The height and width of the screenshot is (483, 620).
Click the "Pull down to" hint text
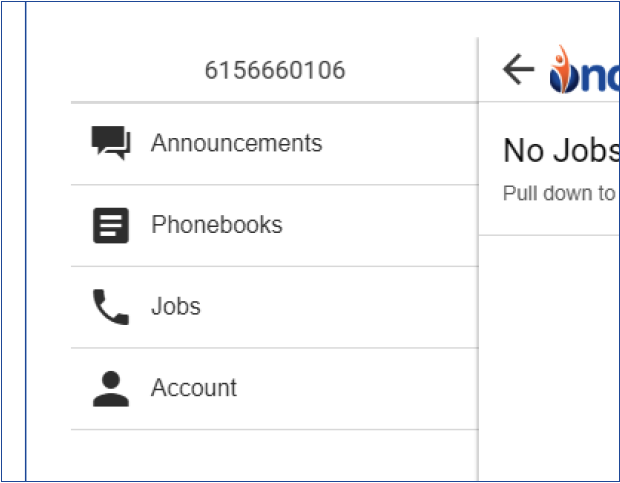558,193
